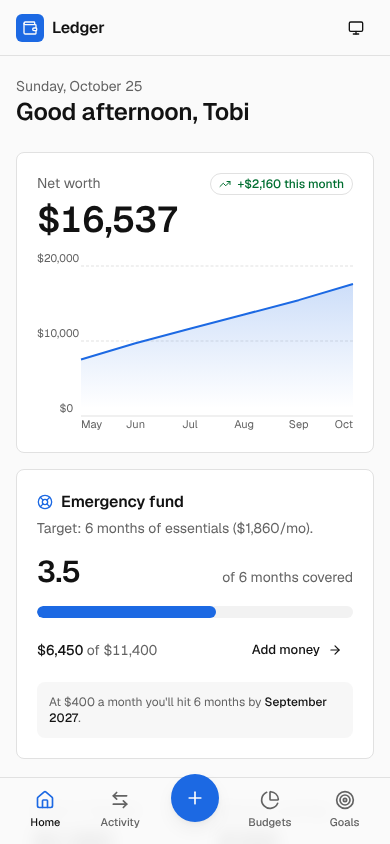Image resolution: width=390 pixels, height=844 pixels.
Task: Click the arrow next to Add money
Action: click(335, 650)
